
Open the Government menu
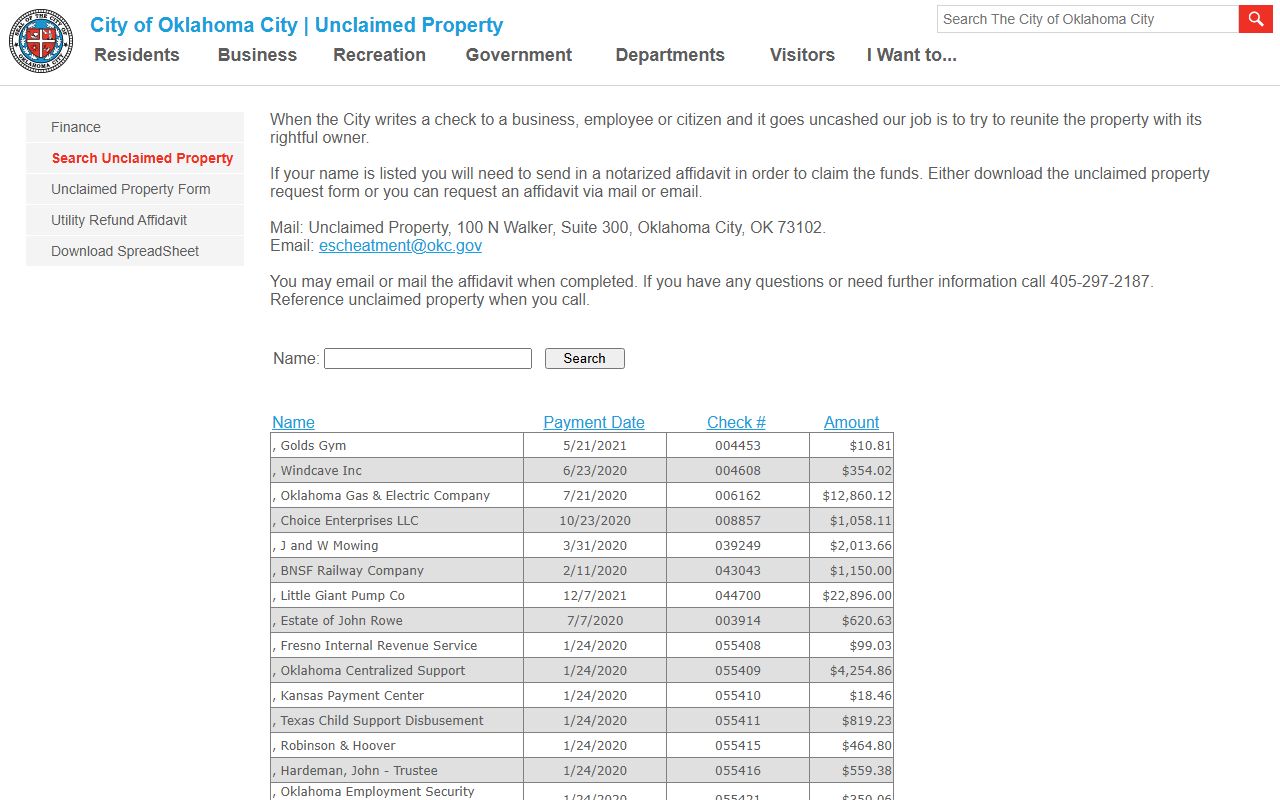(x=519, y=55)
